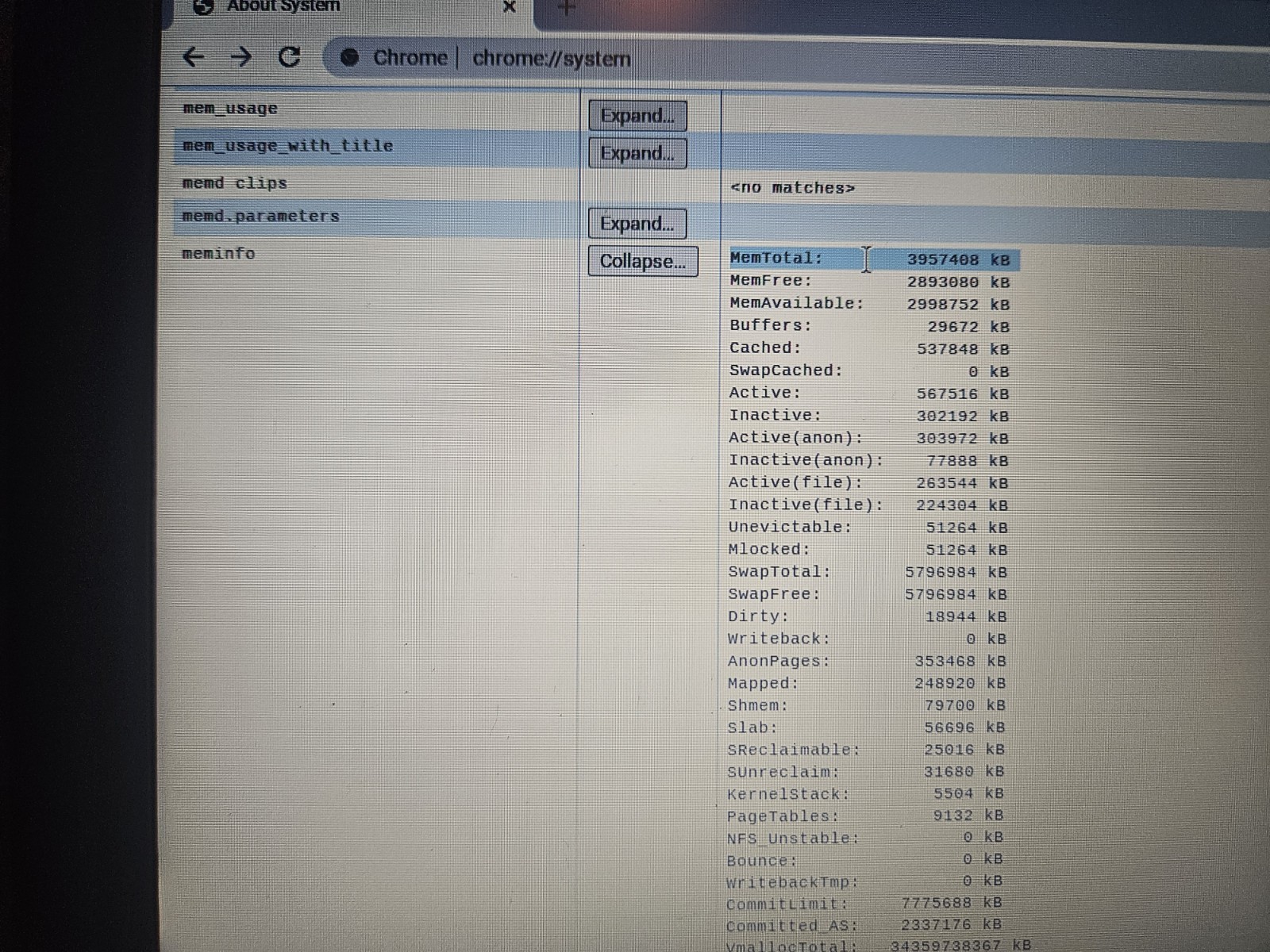The width and height of the screenshot is (1270, 952).
Task: Click the Inactive: 302192 kB line
Action: tap(869, 416)
